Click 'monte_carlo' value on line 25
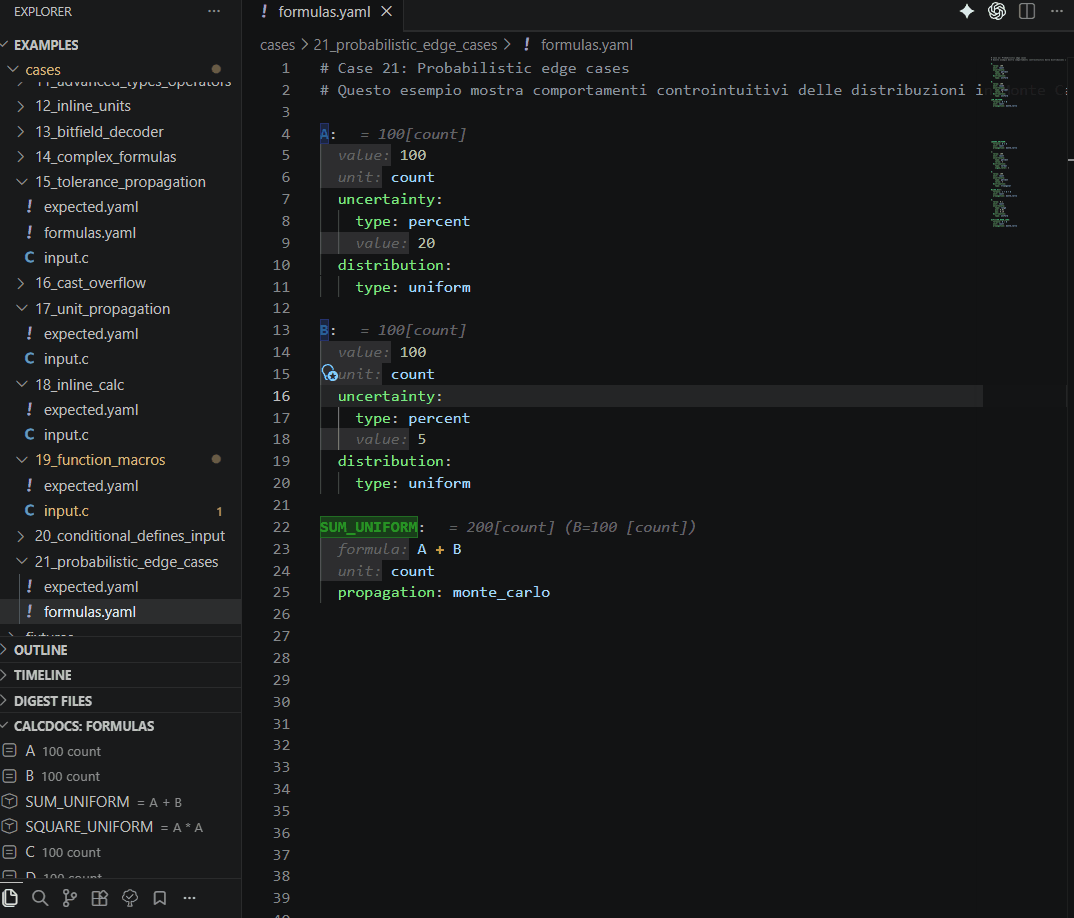1074x918 pixels. pyautogui.click(x=501, y=593)
